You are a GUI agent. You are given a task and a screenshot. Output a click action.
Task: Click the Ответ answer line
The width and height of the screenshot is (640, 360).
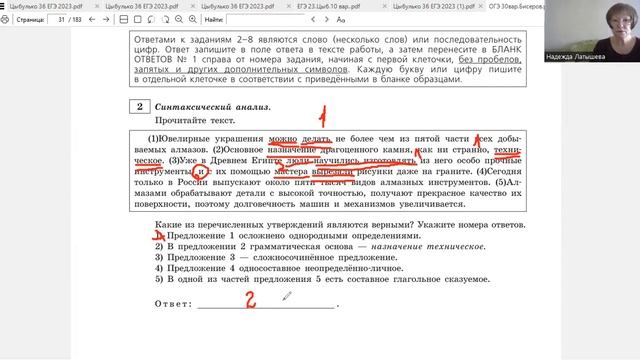(266, 304)
